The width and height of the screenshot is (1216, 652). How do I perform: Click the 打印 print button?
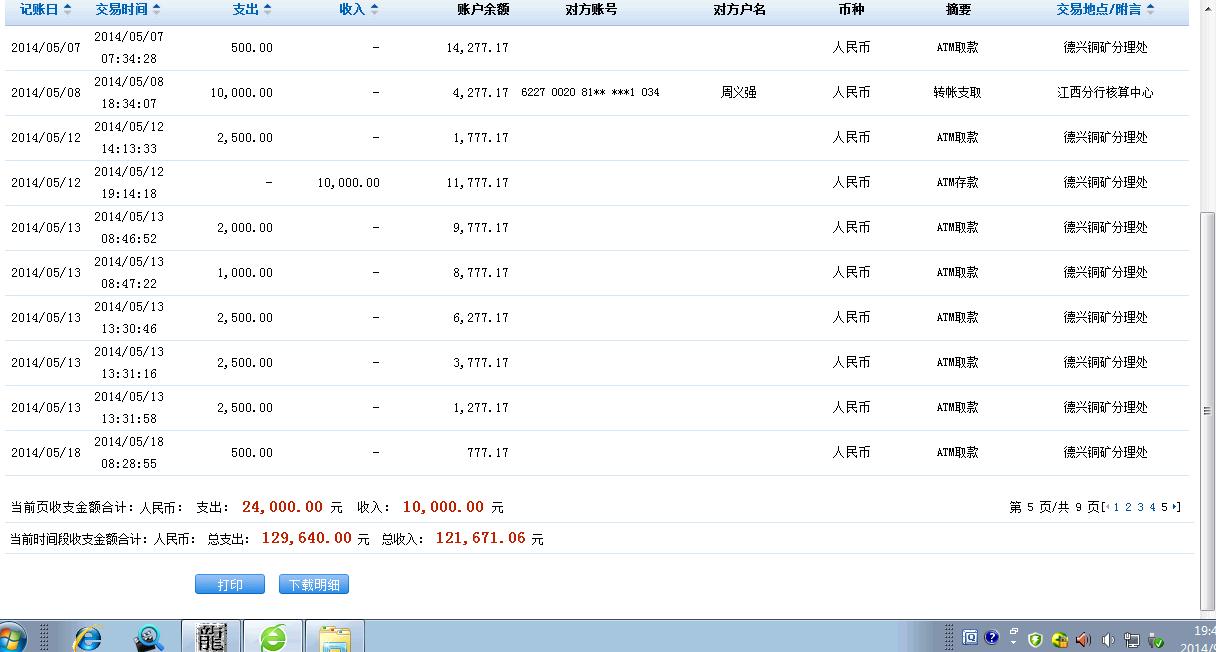(x=230, y=585)
